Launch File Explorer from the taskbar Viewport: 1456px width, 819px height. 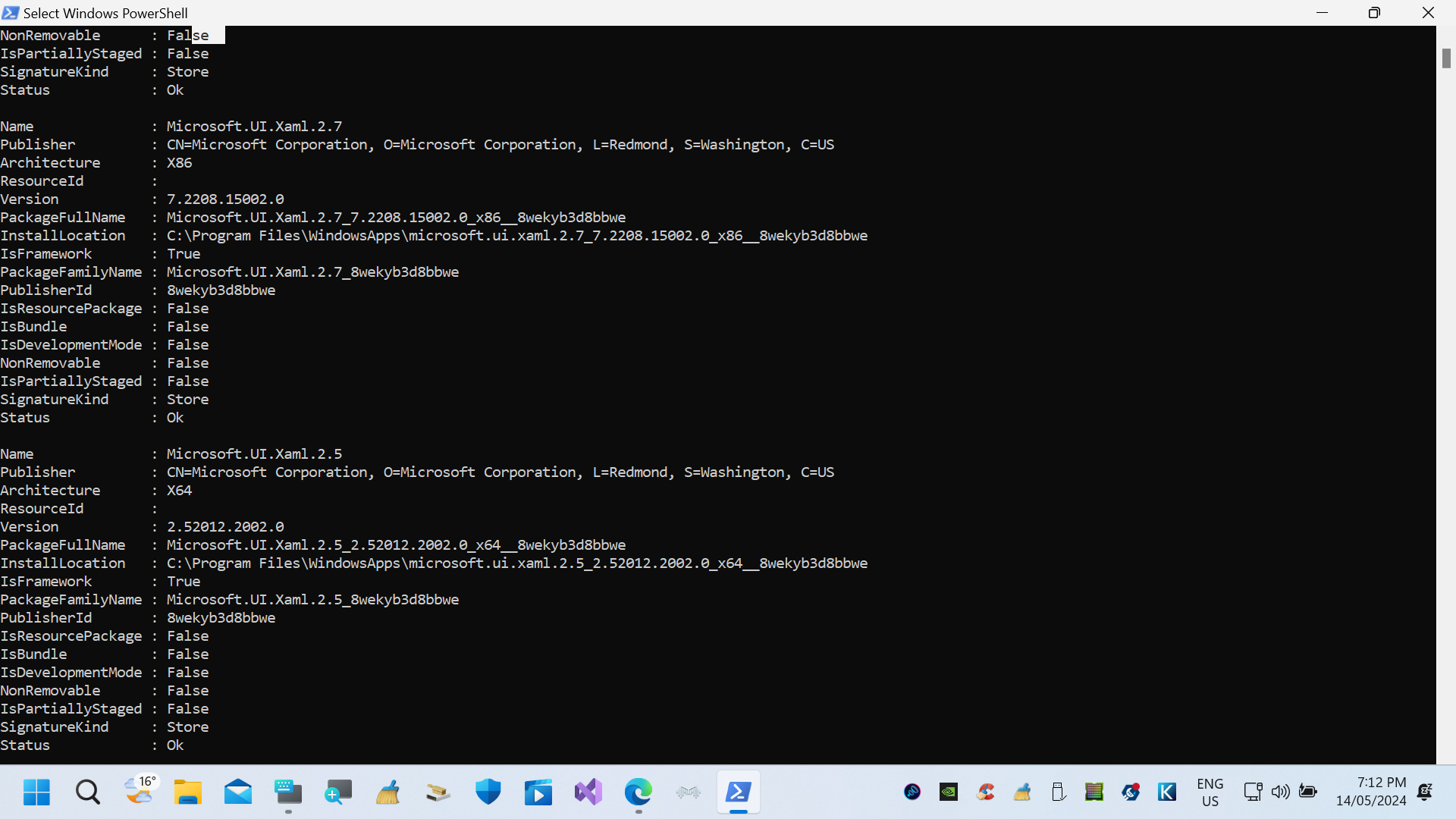pyautogui.click(x=187, y=792)
